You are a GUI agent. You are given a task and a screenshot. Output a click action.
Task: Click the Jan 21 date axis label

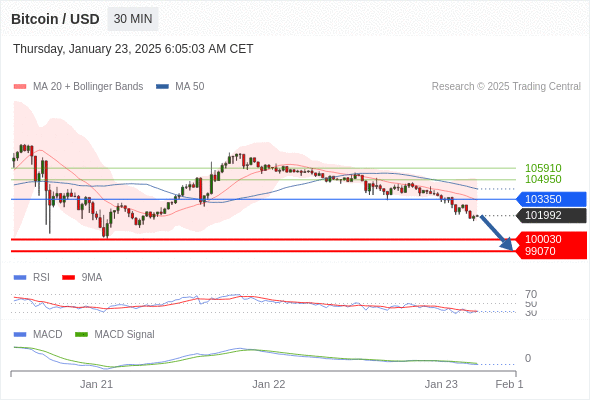click(x=96, y=384)
